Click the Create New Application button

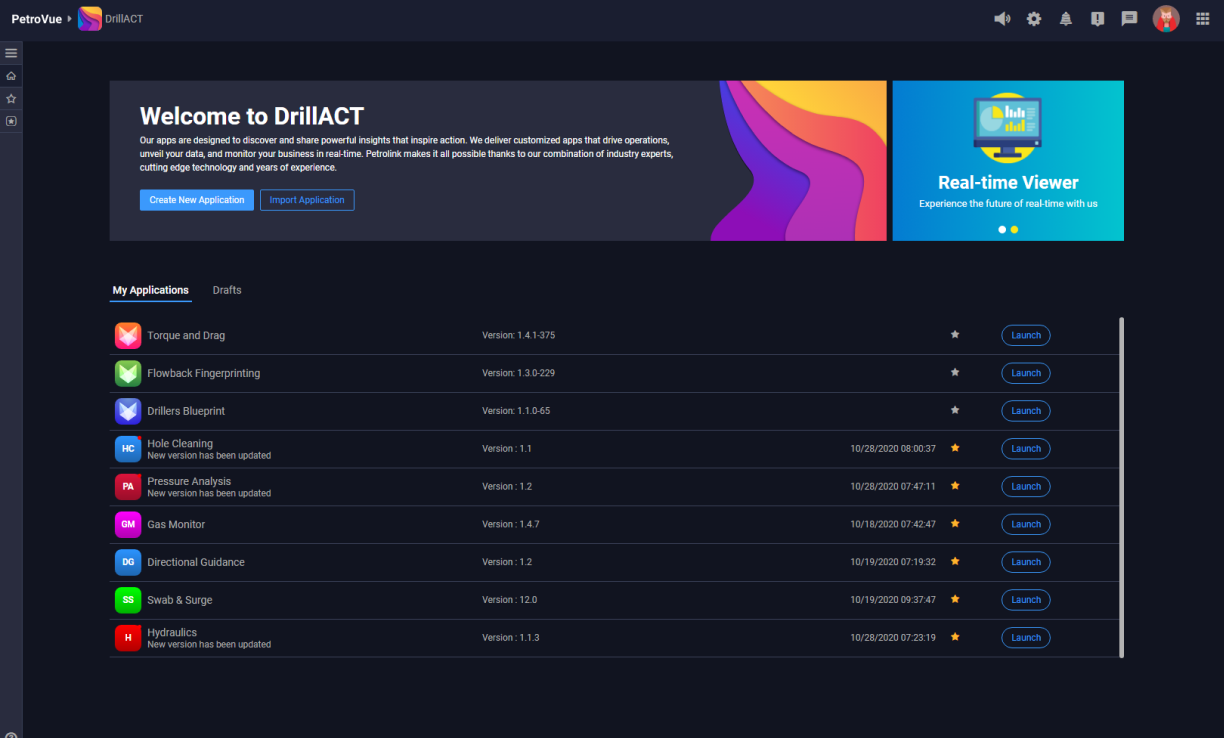click(197, 200)
